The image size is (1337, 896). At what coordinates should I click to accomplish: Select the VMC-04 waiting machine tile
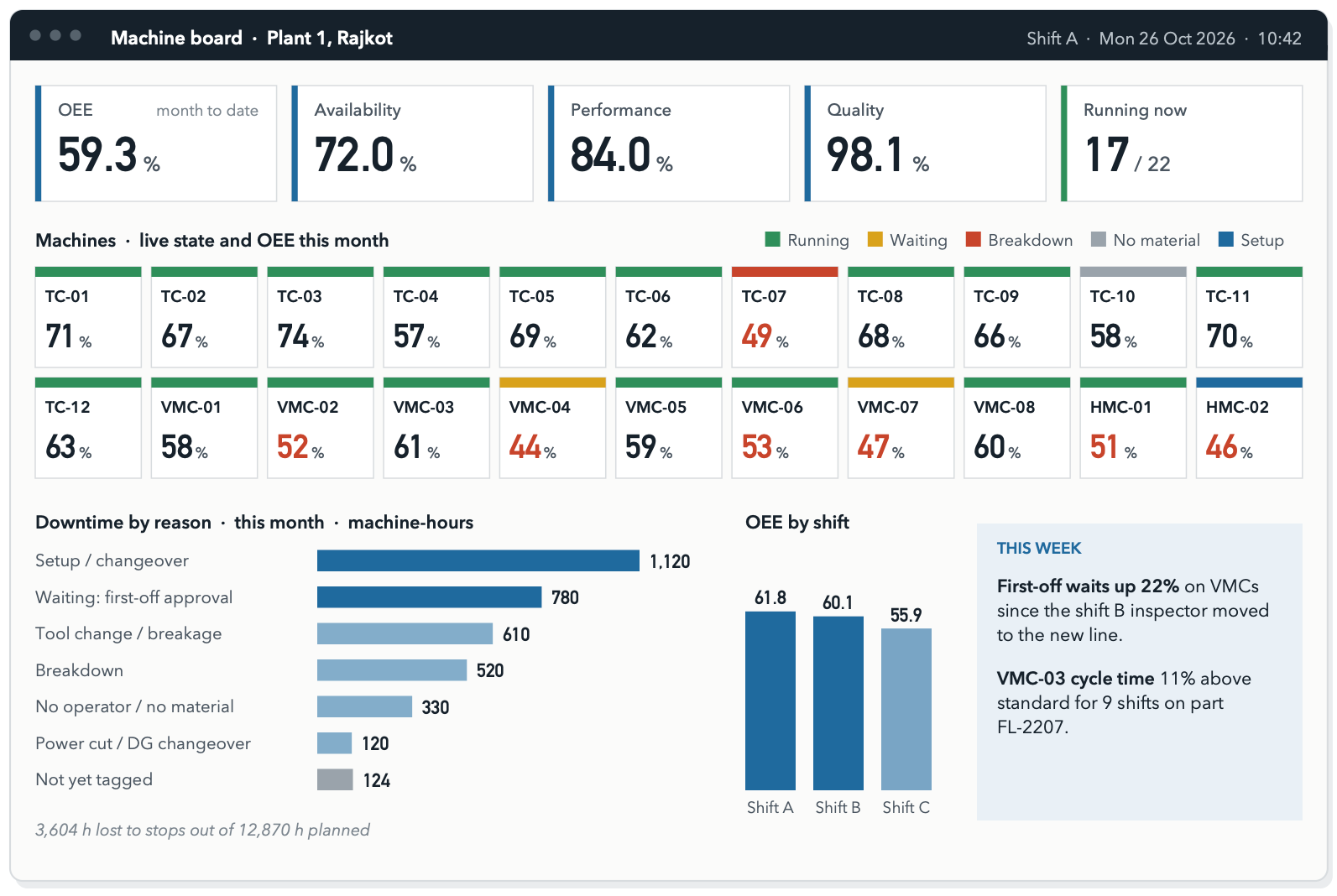click(x=552, y=428)
